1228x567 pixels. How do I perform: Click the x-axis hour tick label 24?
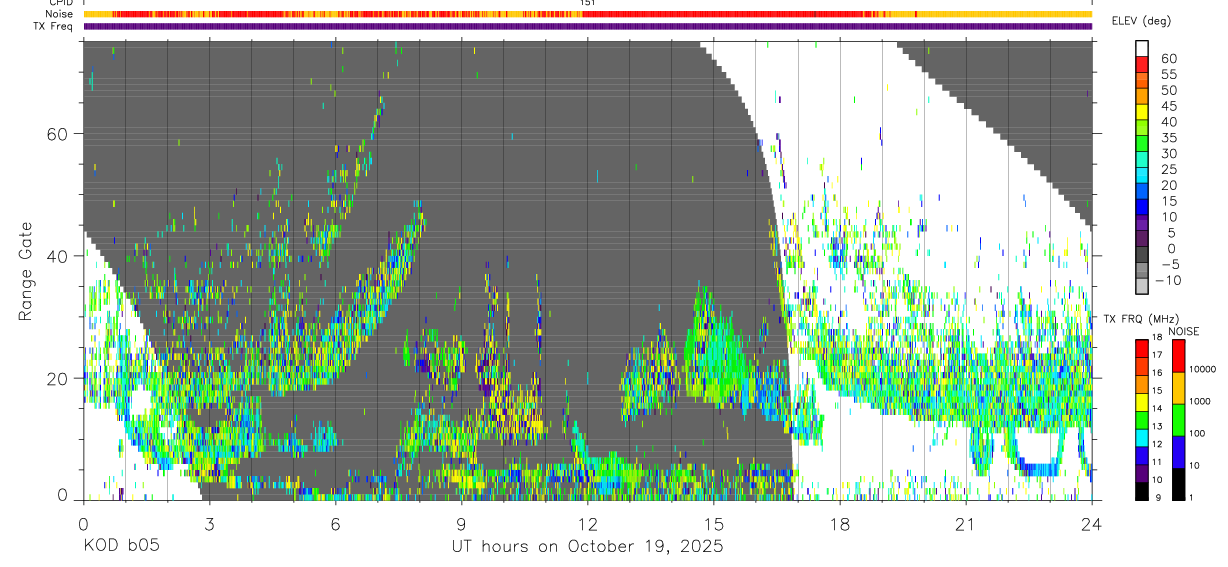coord(1091,524)
